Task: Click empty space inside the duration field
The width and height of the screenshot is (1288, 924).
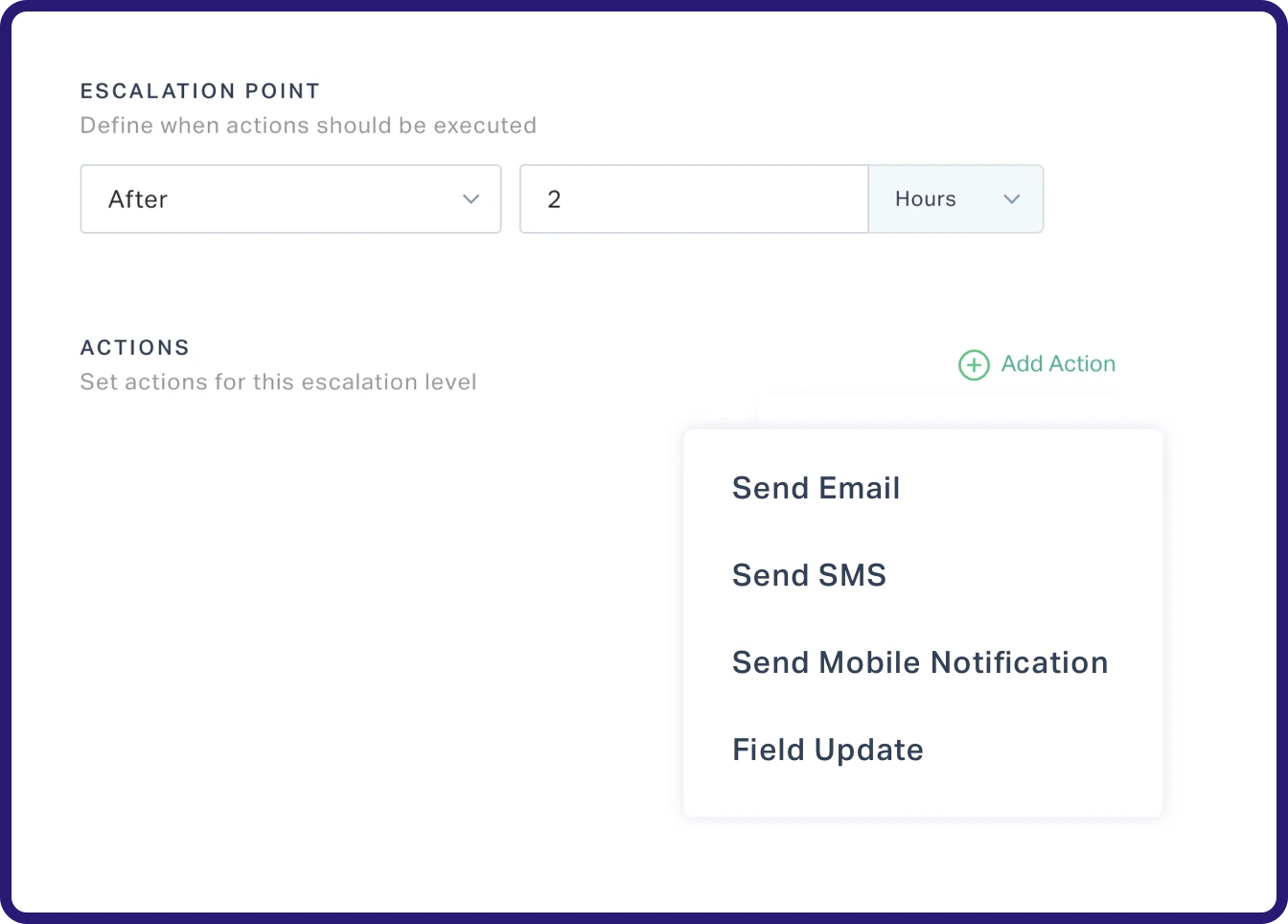Action: [709, 199]
